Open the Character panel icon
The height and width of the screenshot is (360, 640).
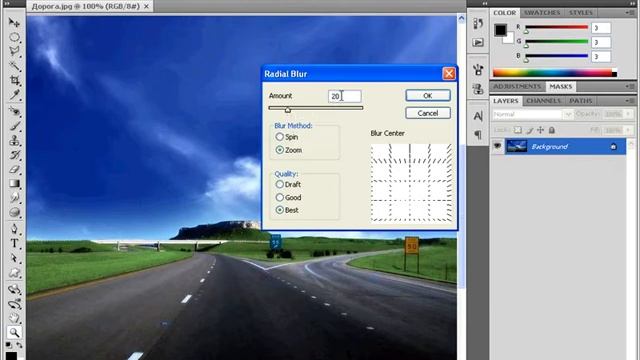tap(478, 116)
